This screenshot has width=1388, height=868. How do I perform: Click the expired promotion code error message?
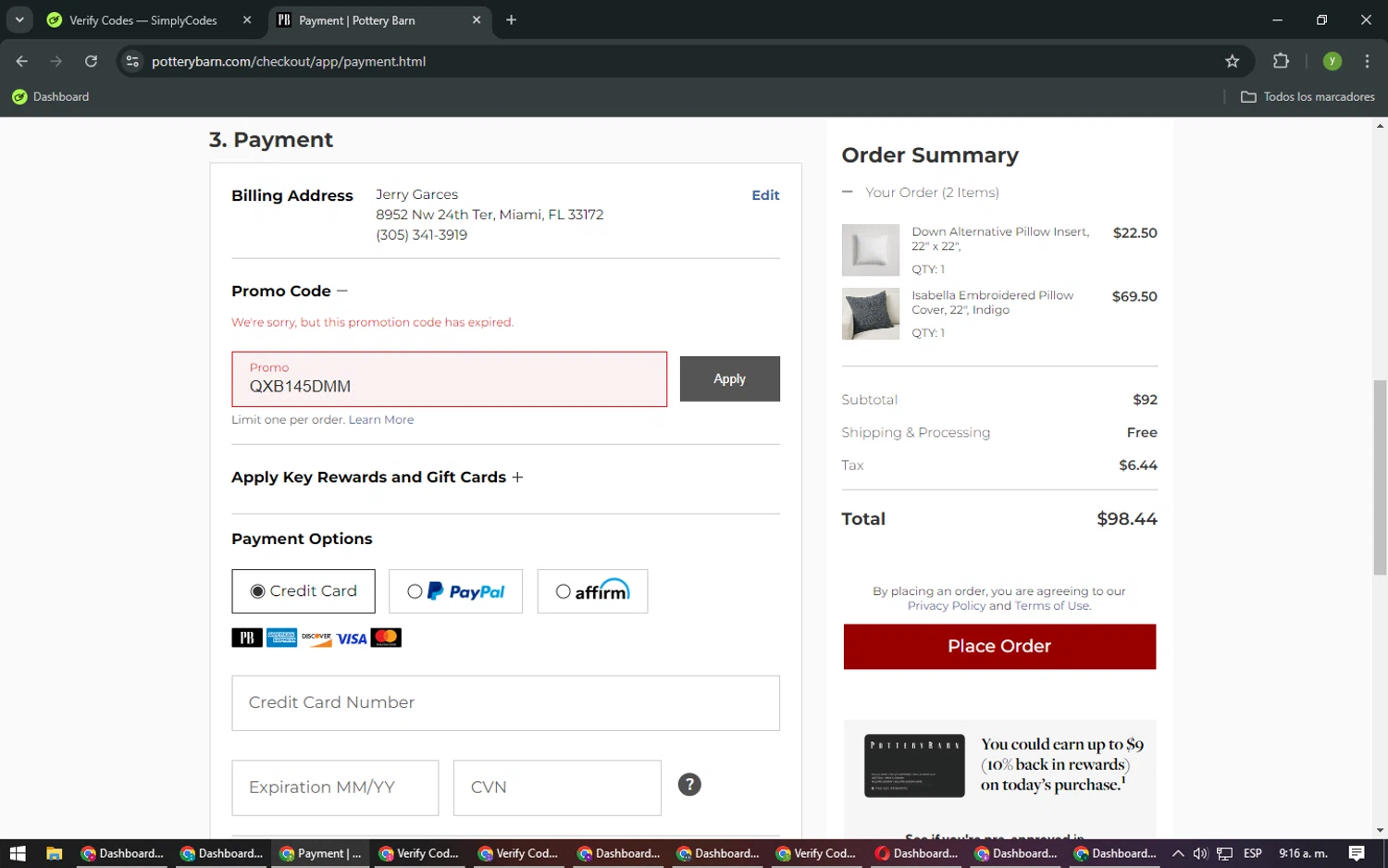tap(372, 322)
